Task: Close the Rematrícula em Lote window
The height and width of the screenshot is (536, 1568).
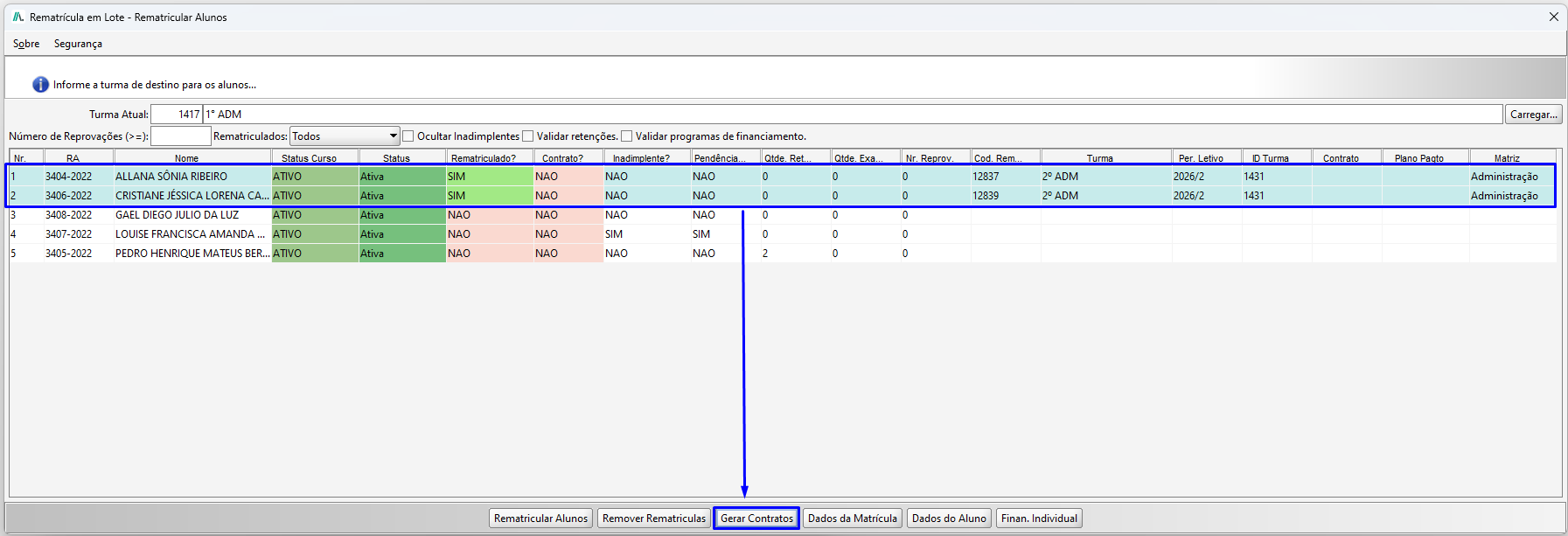Action: (x=1553, y=17)
